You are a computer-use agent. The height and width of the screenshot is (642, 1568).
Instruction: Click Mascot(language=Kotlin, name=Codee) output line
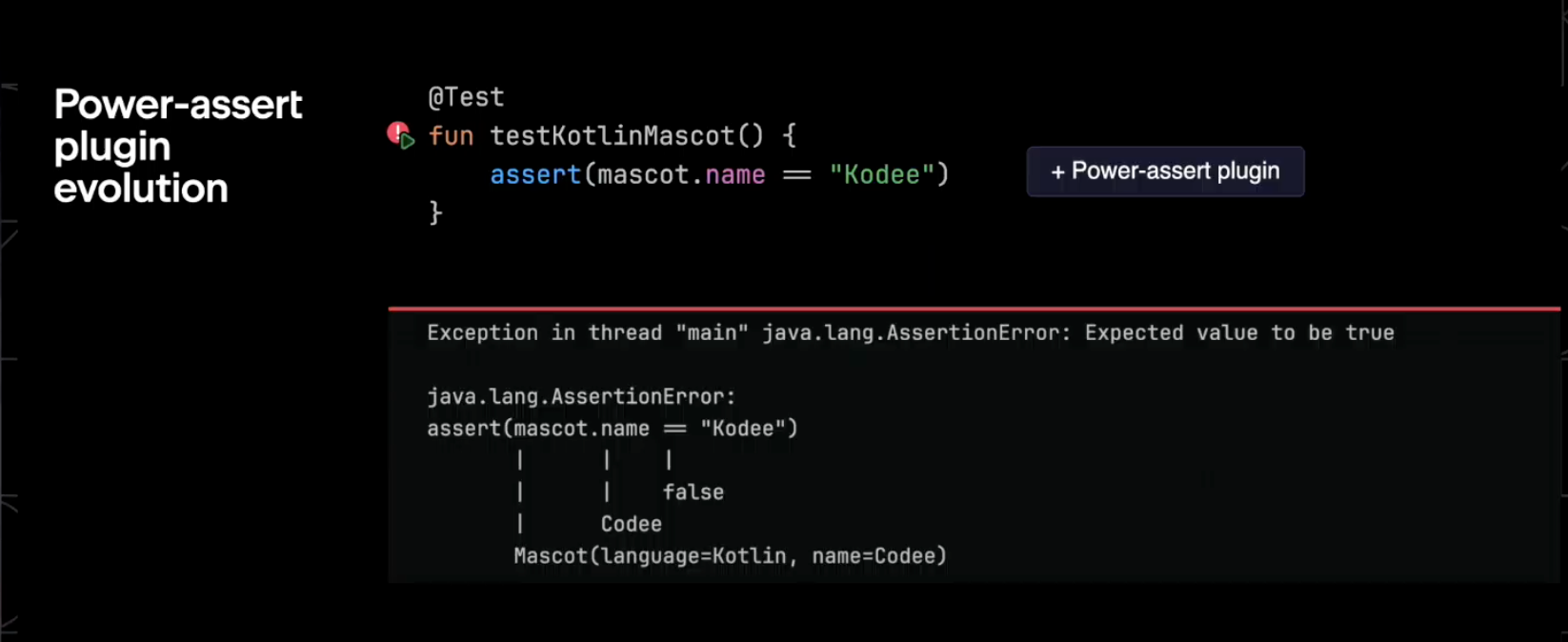pos(731,556)
